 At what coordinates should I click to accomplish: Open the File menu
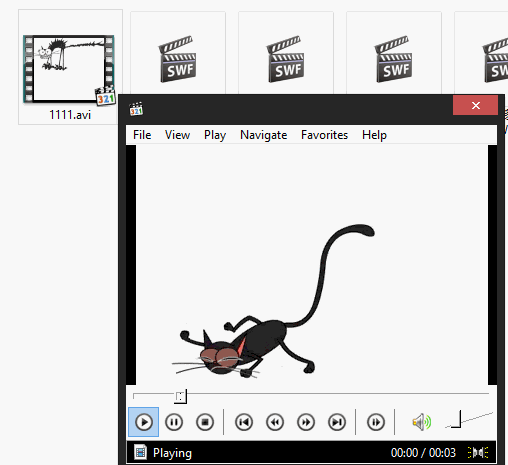pyautogui.click(x=142, y=135)
